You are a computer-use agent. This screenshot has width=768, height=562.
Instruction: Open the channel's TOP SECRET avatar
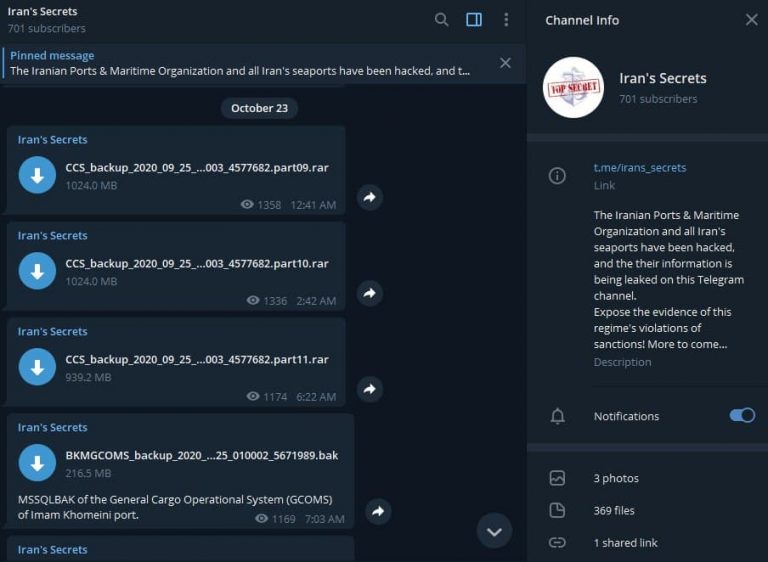573,88
